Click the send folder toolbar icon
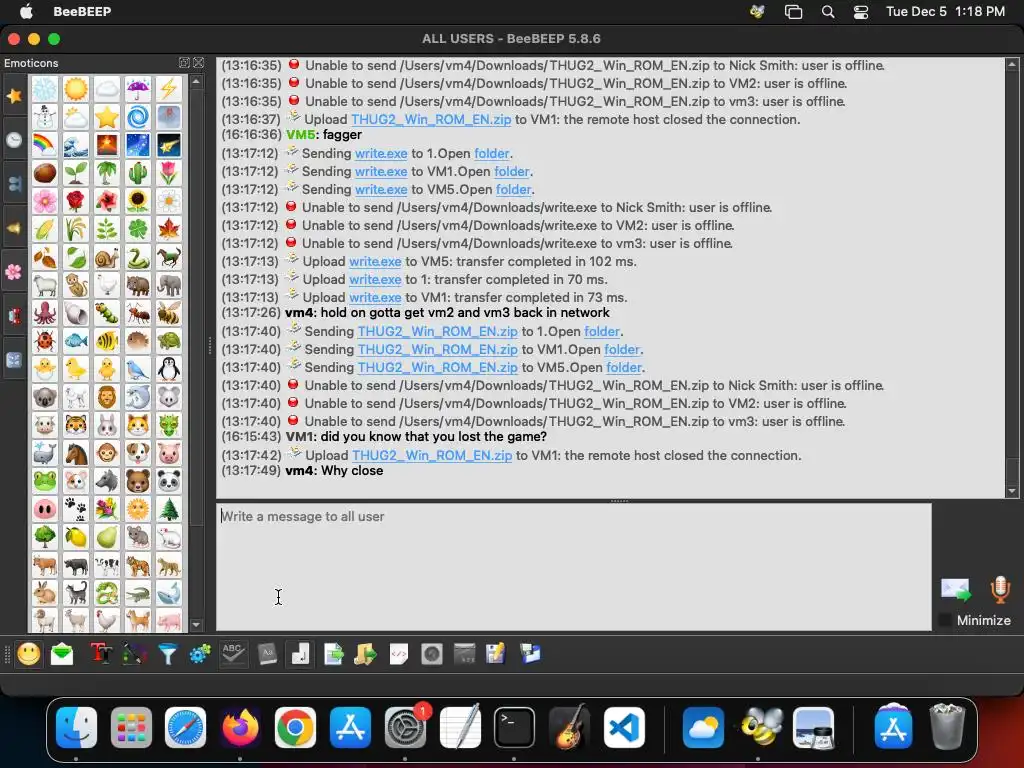 tap(366, 654)
